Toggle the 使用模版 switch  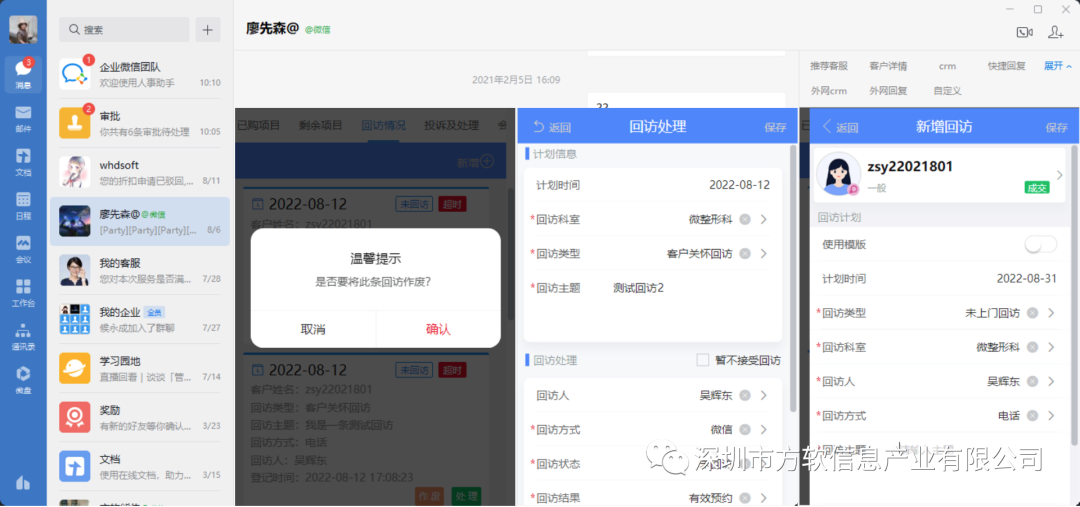click(x=1040, y=245)
